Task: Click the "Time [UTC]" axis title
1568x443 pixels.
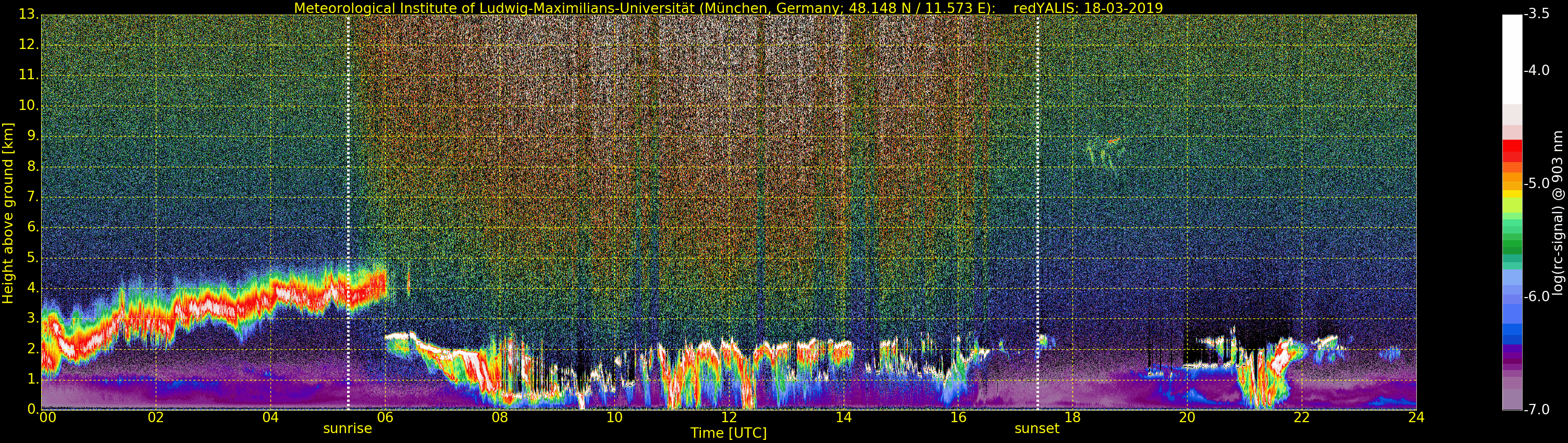Action: (x=728, y=433)
